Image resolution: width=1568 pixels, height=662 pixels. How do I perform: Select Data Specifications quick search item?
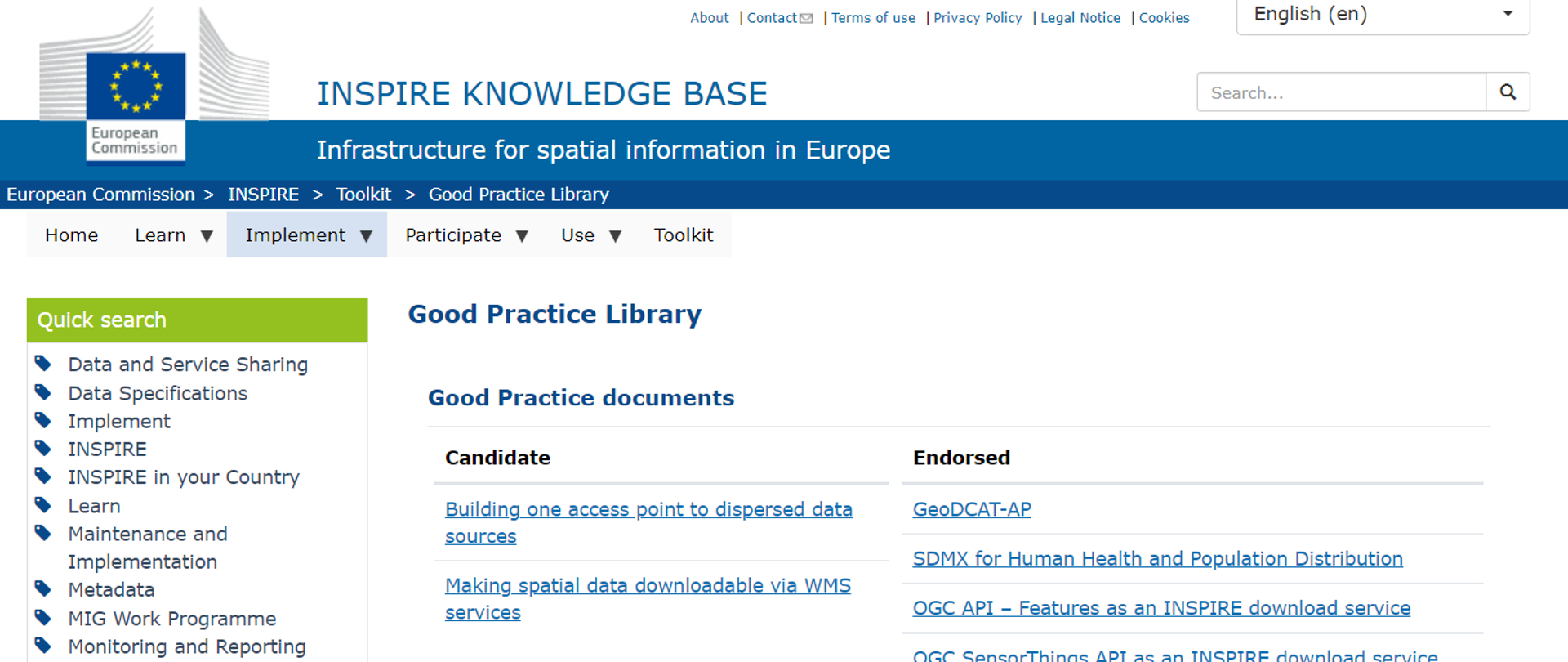[x=158, y=393]
